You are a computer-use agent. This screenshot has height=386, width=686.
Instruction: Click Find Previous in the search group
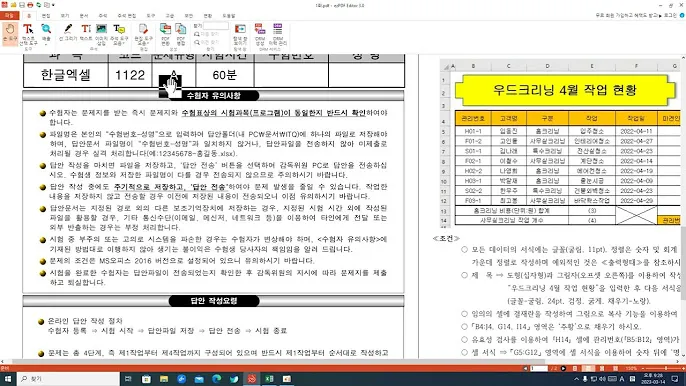pyautogui.click(x=206, y=42)
